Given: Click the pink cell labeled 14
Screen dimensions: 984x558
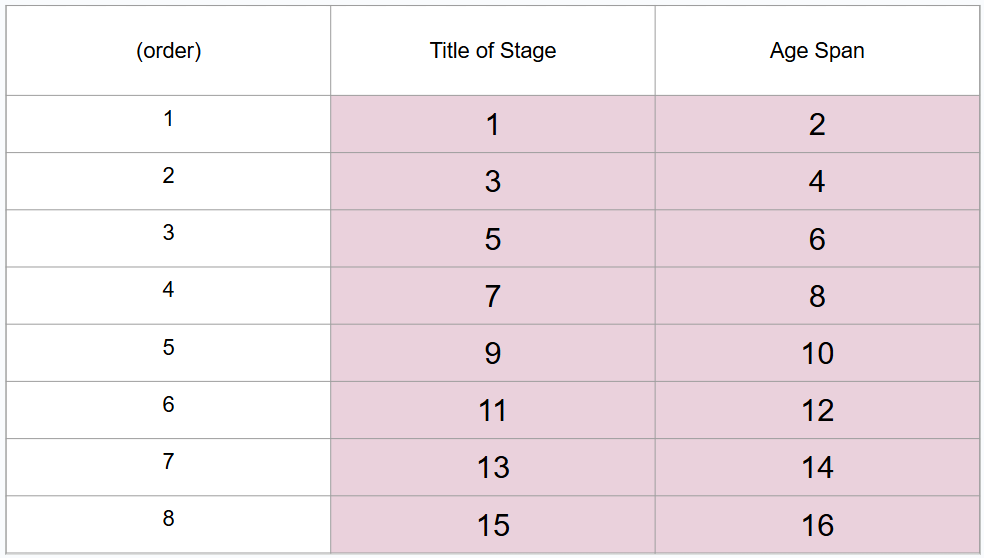Looking at the screenshot, I should (x=817, y=467).
